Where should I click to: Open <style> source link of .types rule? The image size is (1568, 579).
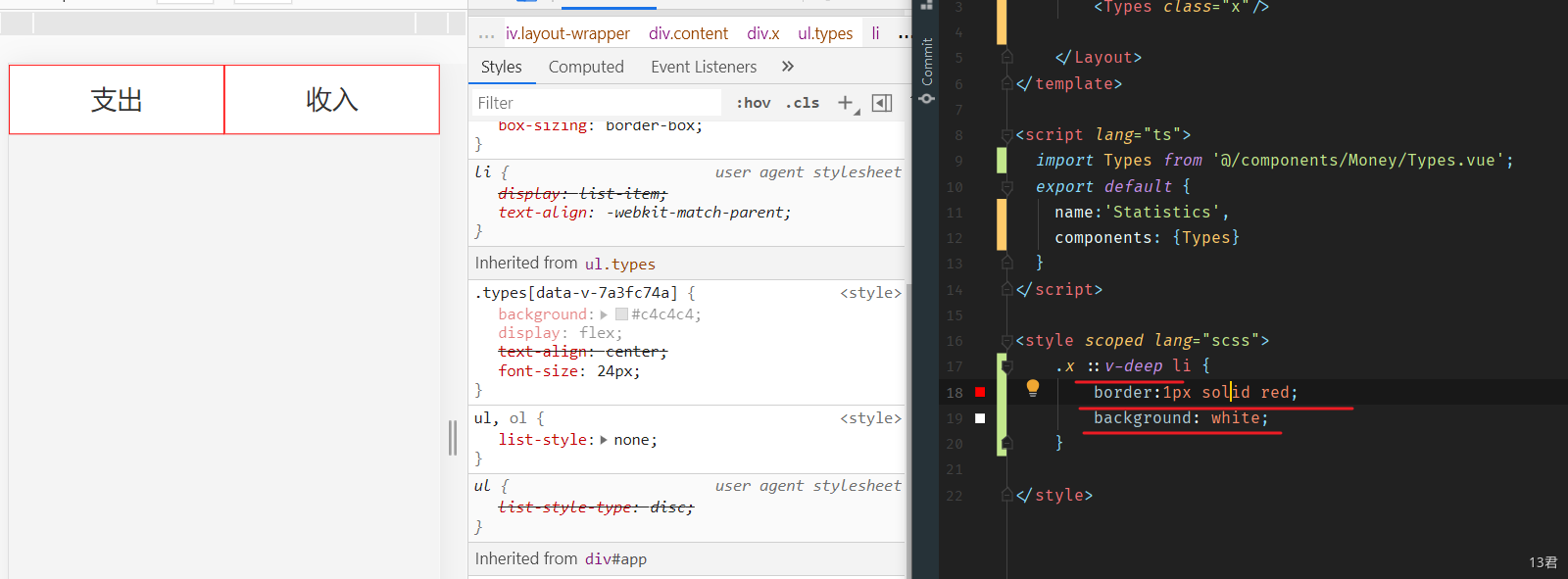click(x=870, y=293)
